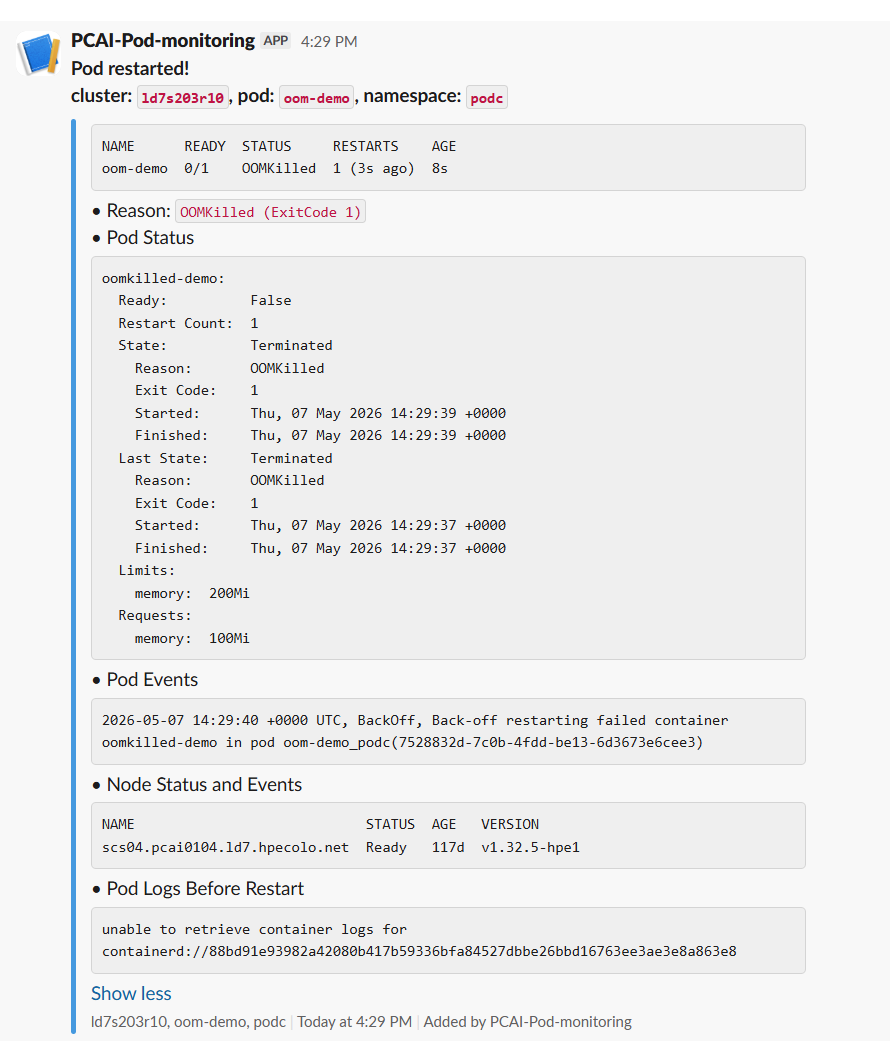Image resolution: width=890 pixels, height=1041 pixels.
Task: Open the PCAI-Pod-monitoring sender name
Action: tap(163, 40)
